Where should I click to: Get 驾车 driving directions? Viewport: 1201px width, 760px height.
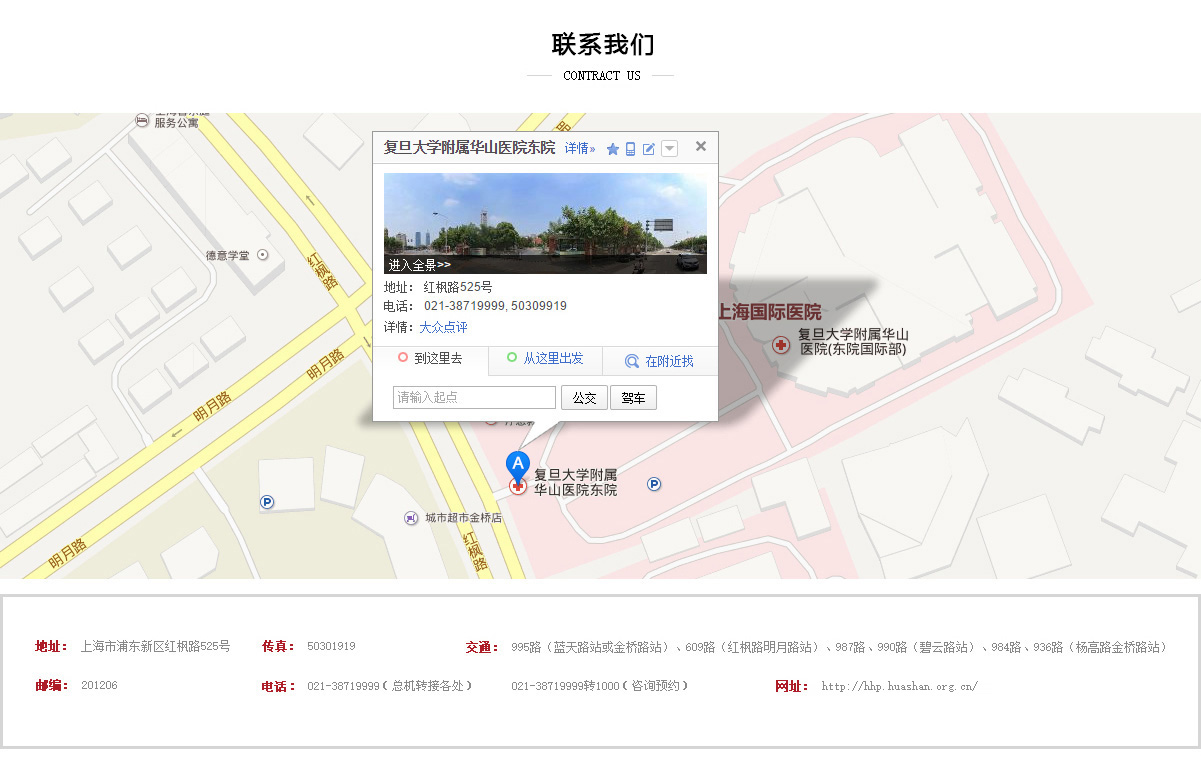point(633,398)
